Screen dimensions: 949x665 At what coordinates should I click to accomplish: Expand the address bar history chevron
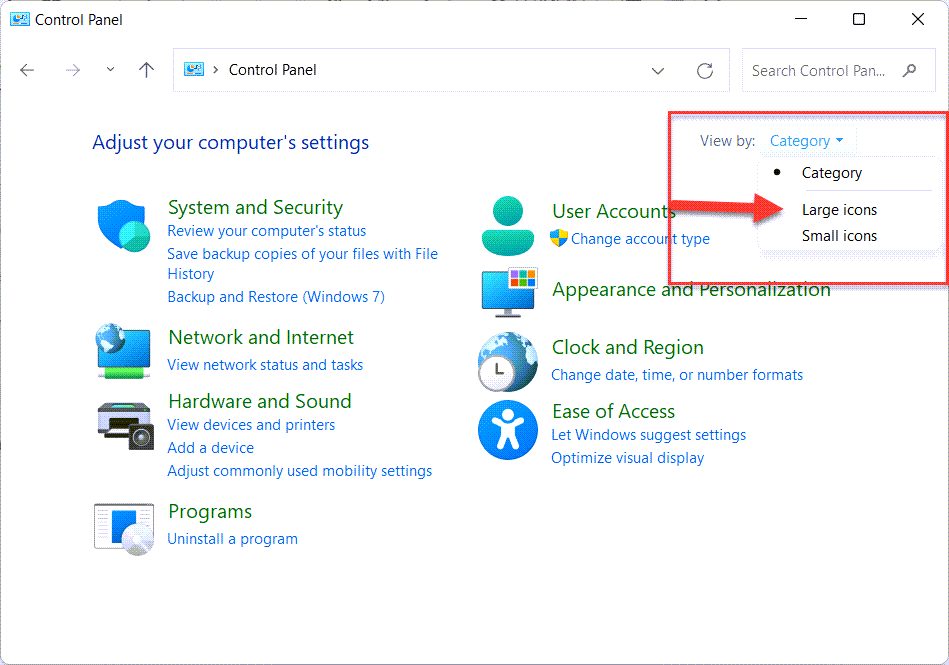point(658,71)
